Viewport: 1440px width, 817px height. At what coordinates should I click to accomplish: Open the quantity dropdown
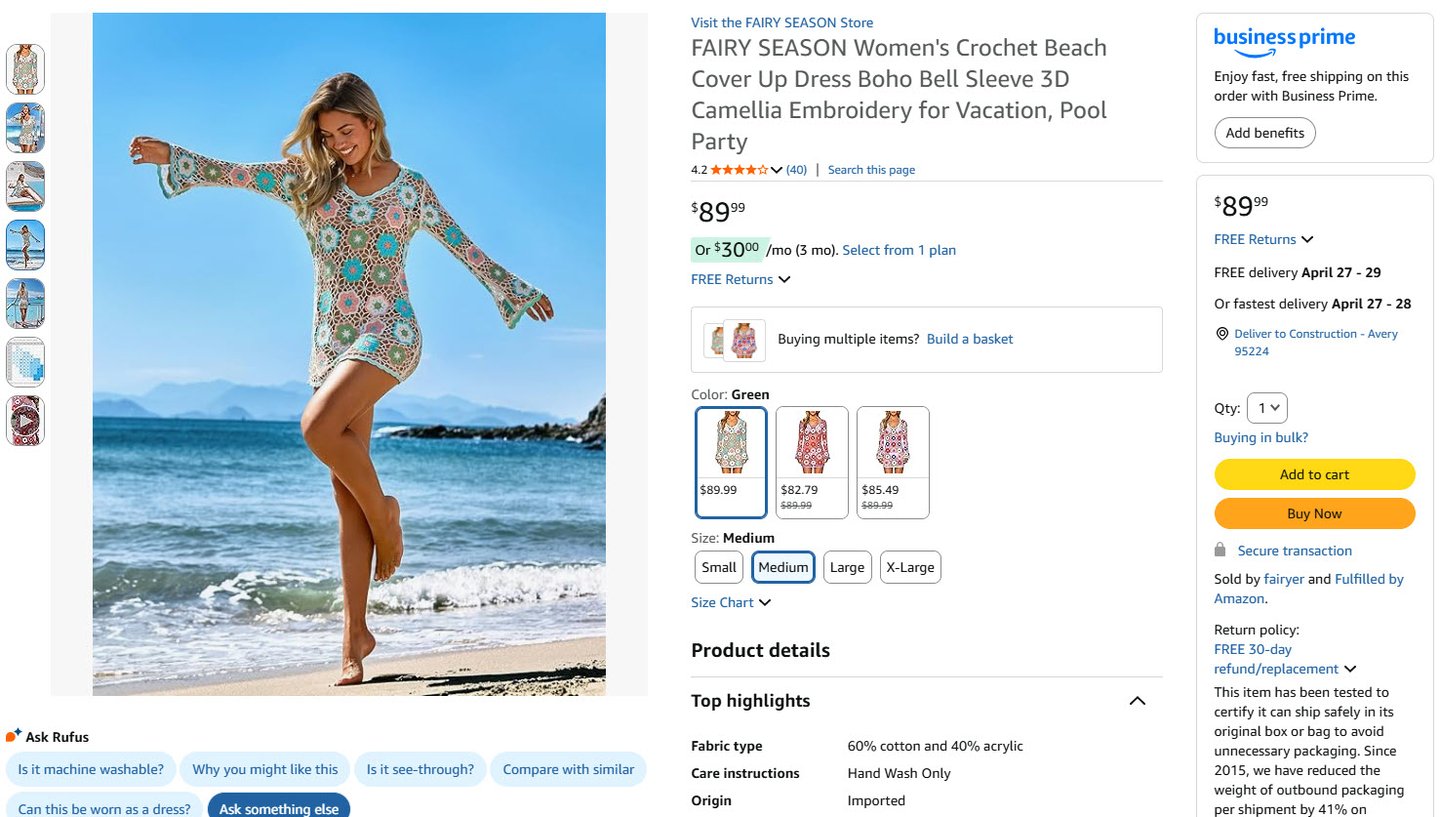[1267, 408]
